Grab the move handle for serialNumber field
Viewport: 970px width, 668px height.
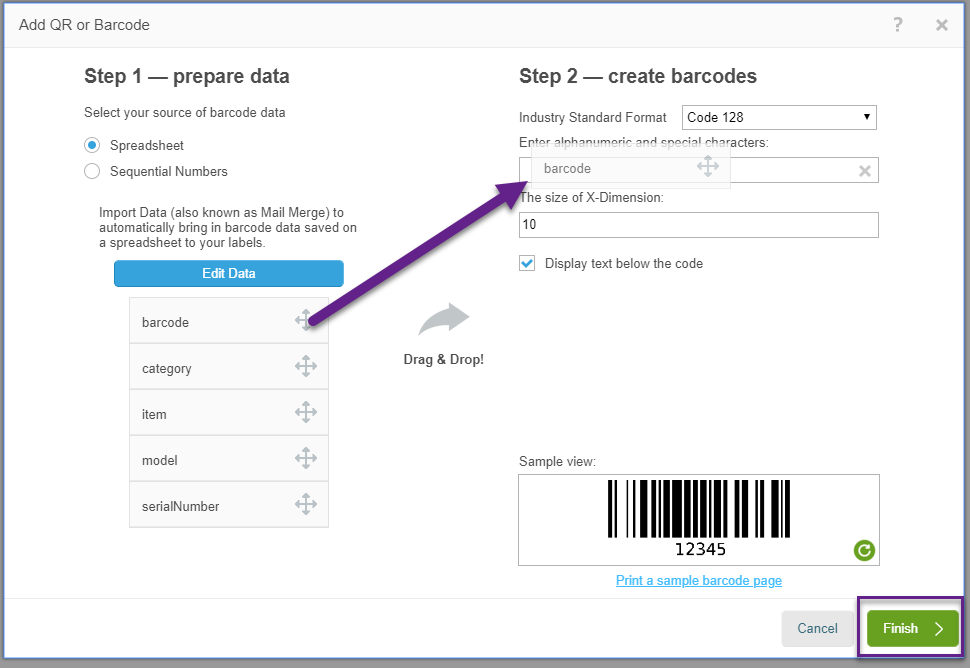coord(306,504)
